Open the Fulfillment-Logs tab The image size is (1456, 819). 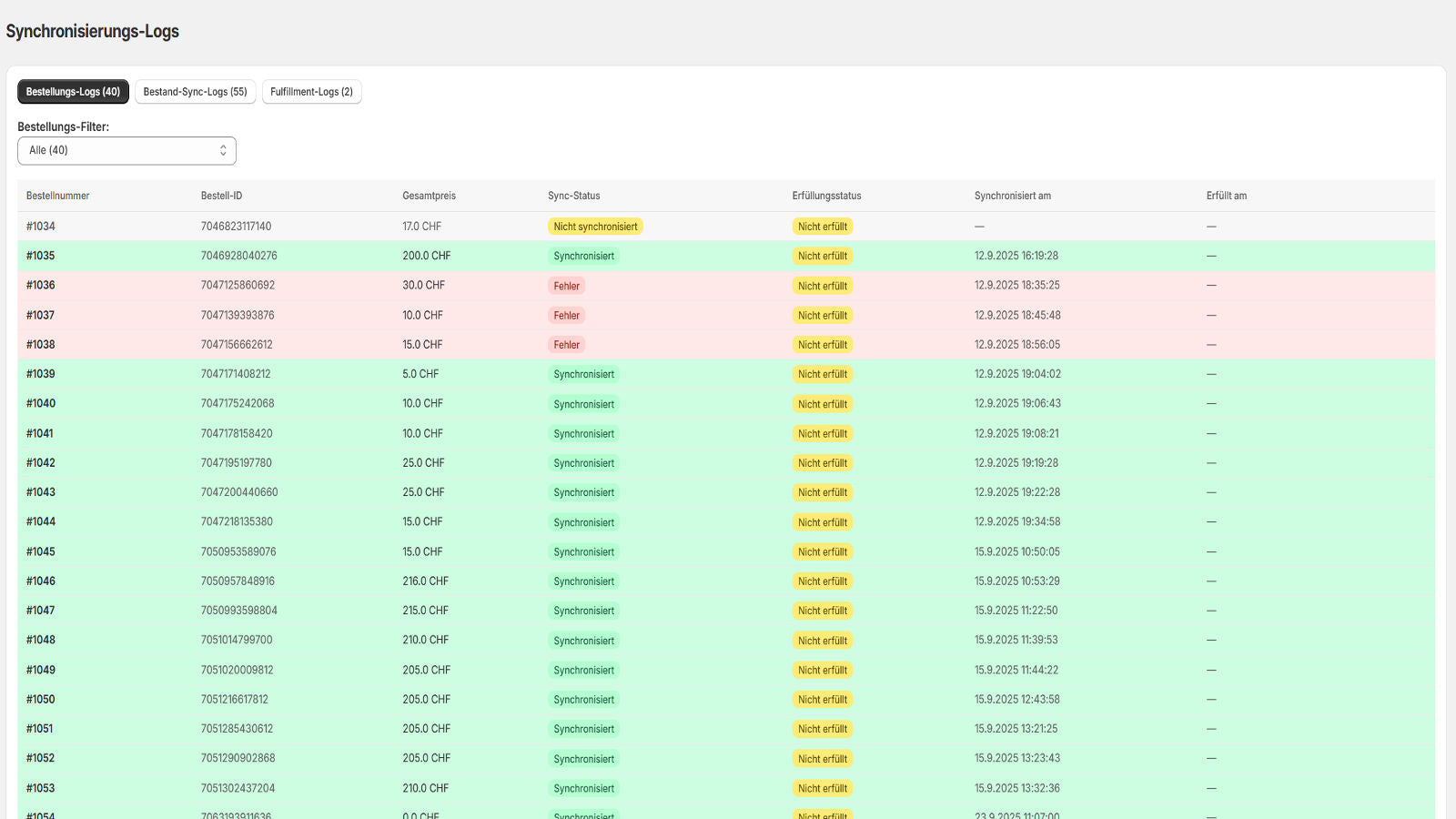click(311, 92)
